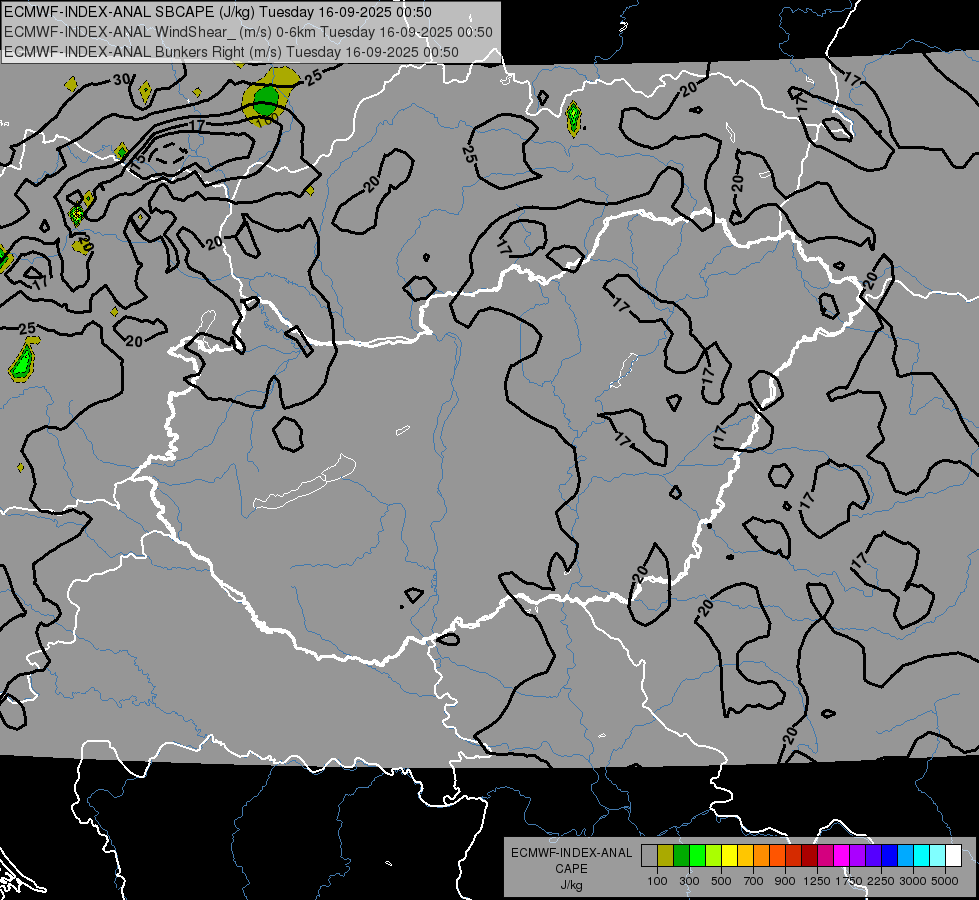Select the cyan legend swatch

click(x=922, y=856)
